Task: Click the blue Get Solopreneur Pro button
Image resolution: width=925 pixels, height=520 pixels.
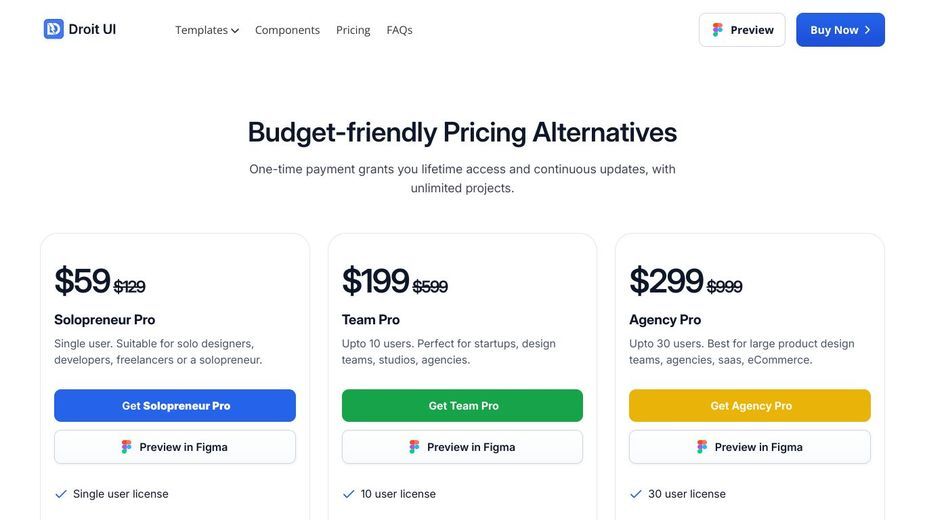Action: pos(175,405)
